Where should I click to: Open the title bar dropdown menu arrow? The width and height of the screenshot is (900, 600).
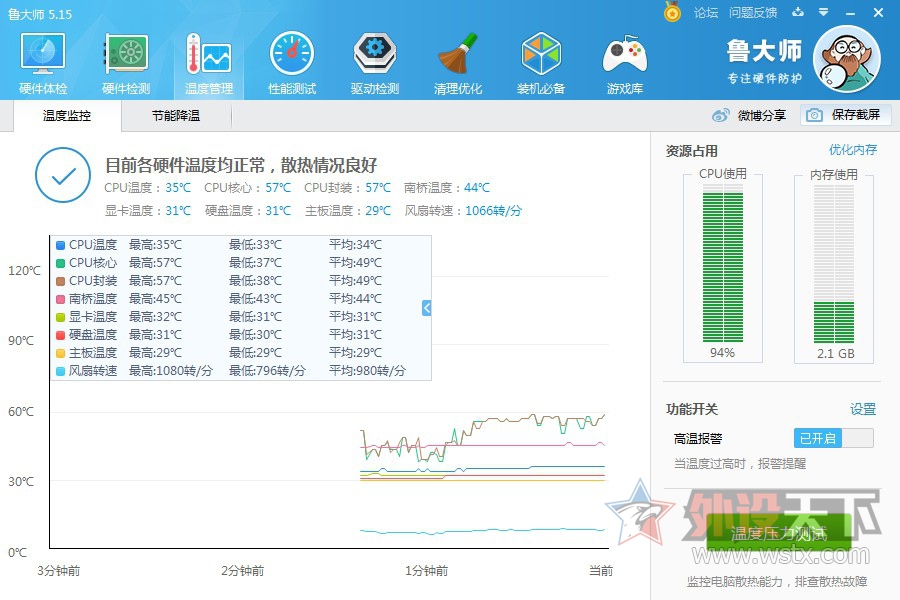coord(824,12)
